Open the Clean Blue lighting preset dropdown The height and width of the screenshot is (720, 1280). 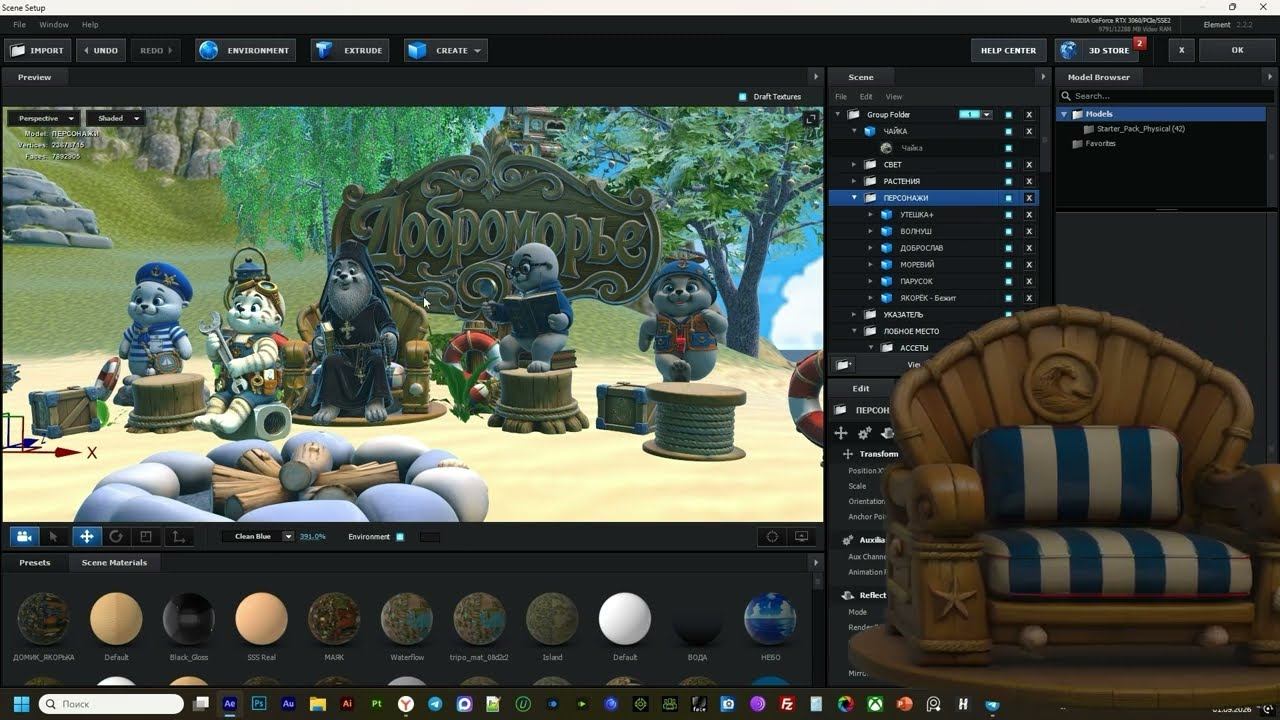(x=258, y=537)
